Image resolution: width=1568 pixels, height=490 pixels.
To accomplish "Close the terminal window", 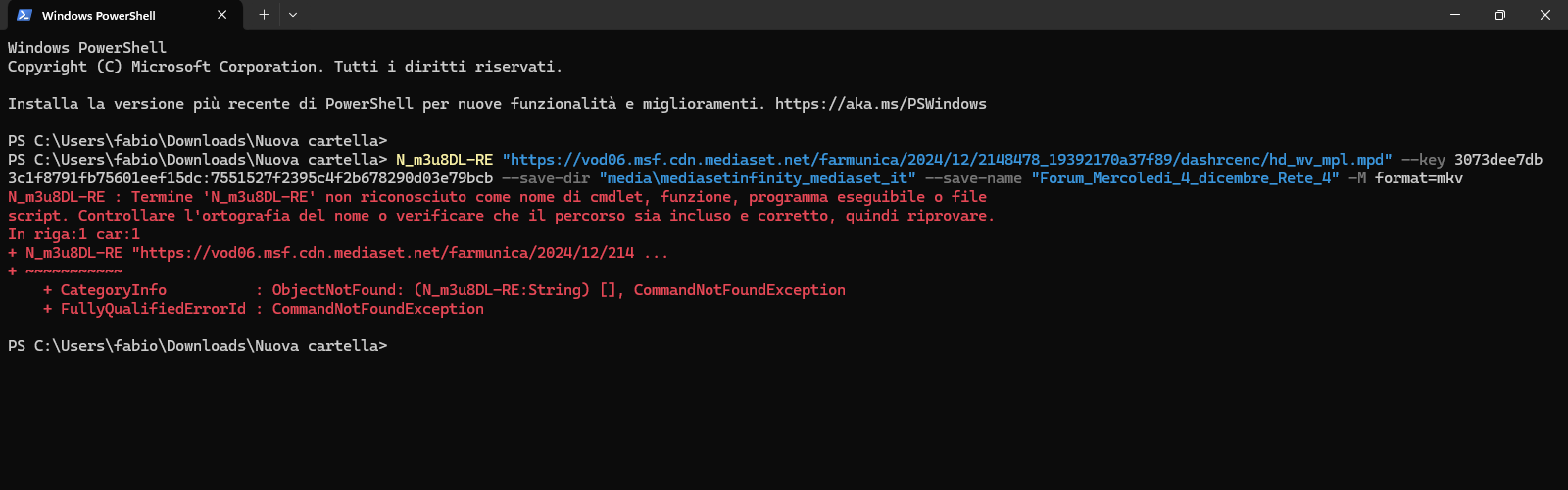I will pyautogui.click(x=1545, y=15).
